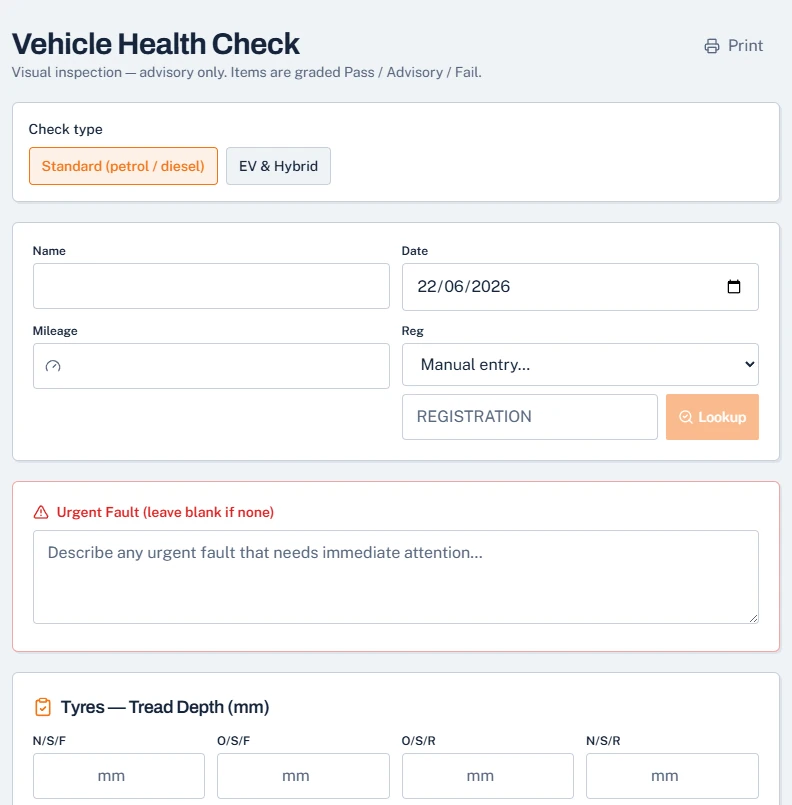Viewport: 792px width, 805px height.
Task: Click the O/S/F tread depth field
Action: coord(303,776)
